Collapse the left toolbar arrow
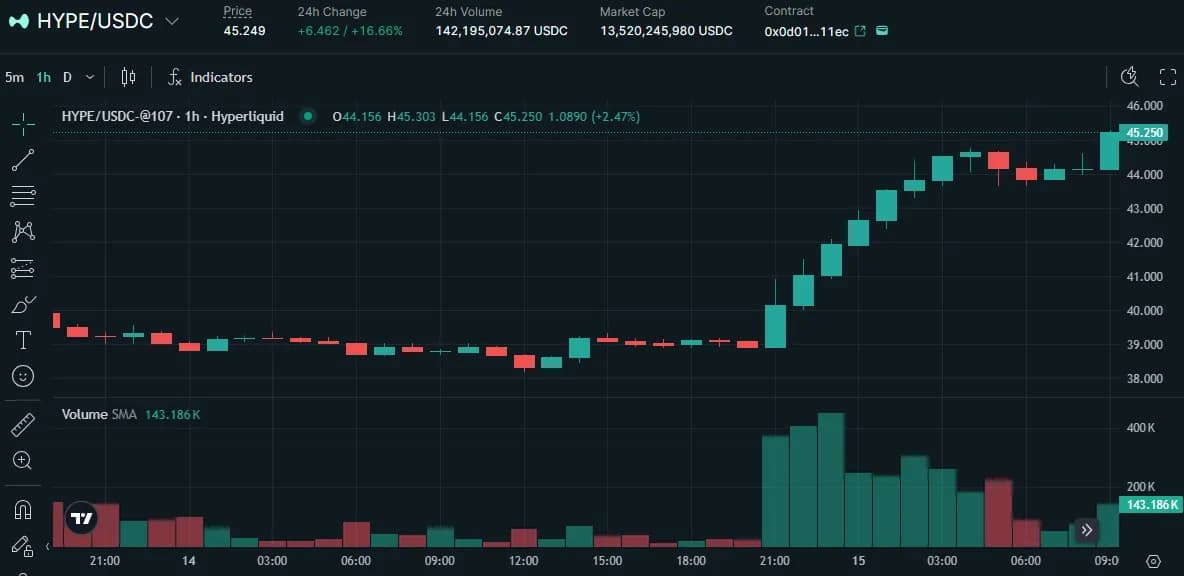This screenshot has width=1184, height=576. click(49, 546)
